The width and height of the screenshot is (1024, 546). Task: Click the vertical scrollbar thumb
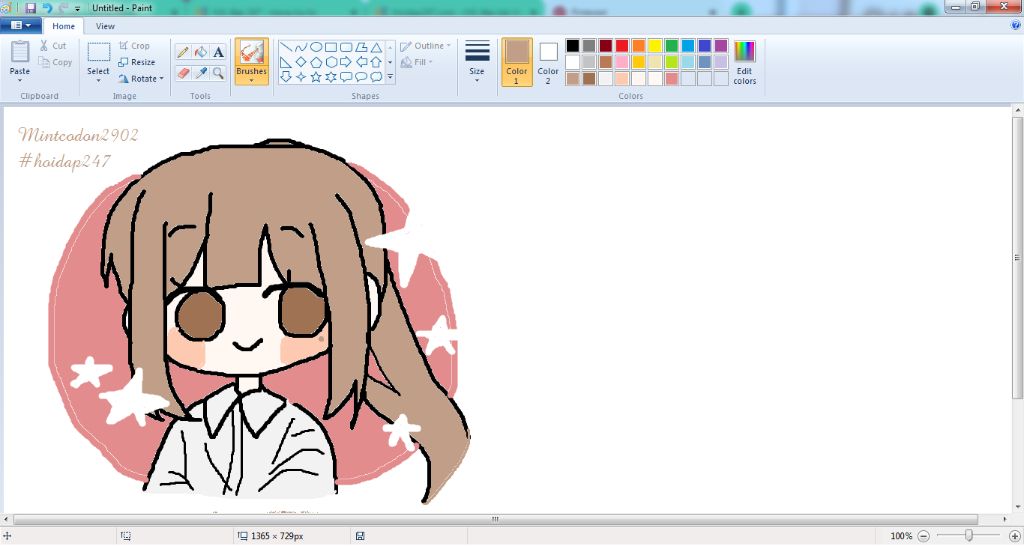coord(1017,257)
